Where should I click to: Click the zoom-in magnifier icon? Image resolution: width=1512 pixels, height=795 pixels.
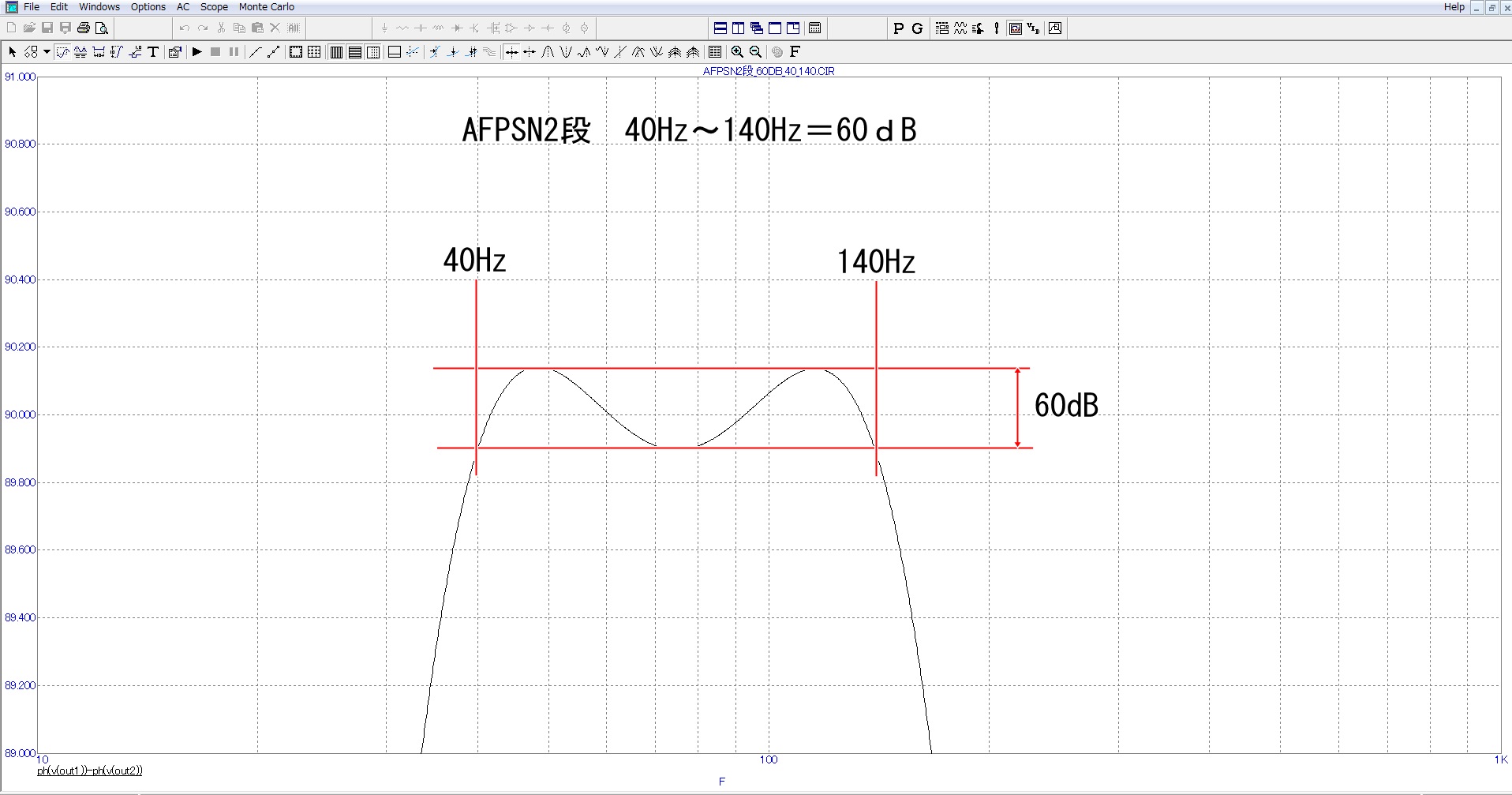pyautogui.click(x=737, y=52)
